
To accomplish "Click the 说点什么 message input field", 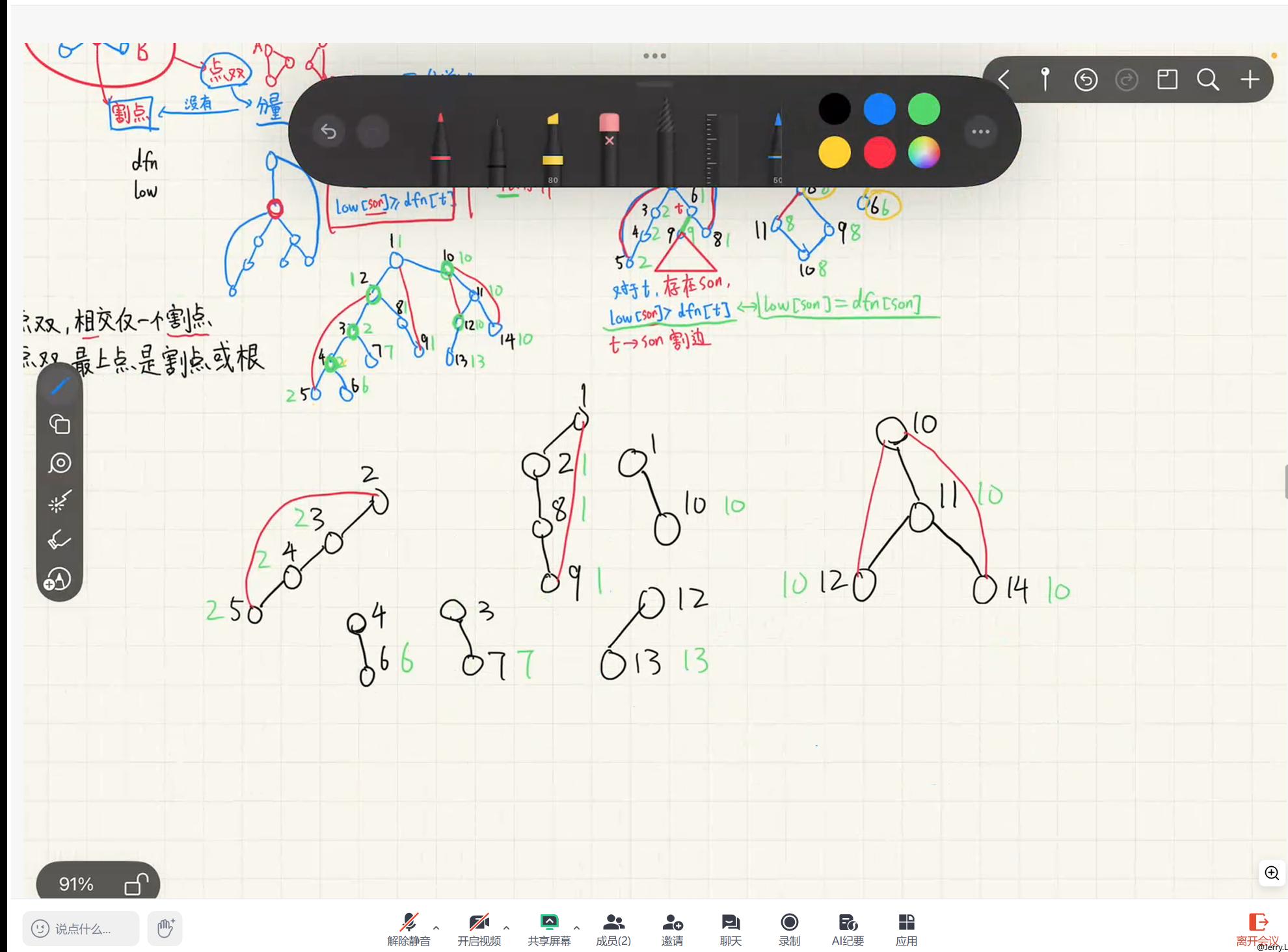I will coord(82,929).
